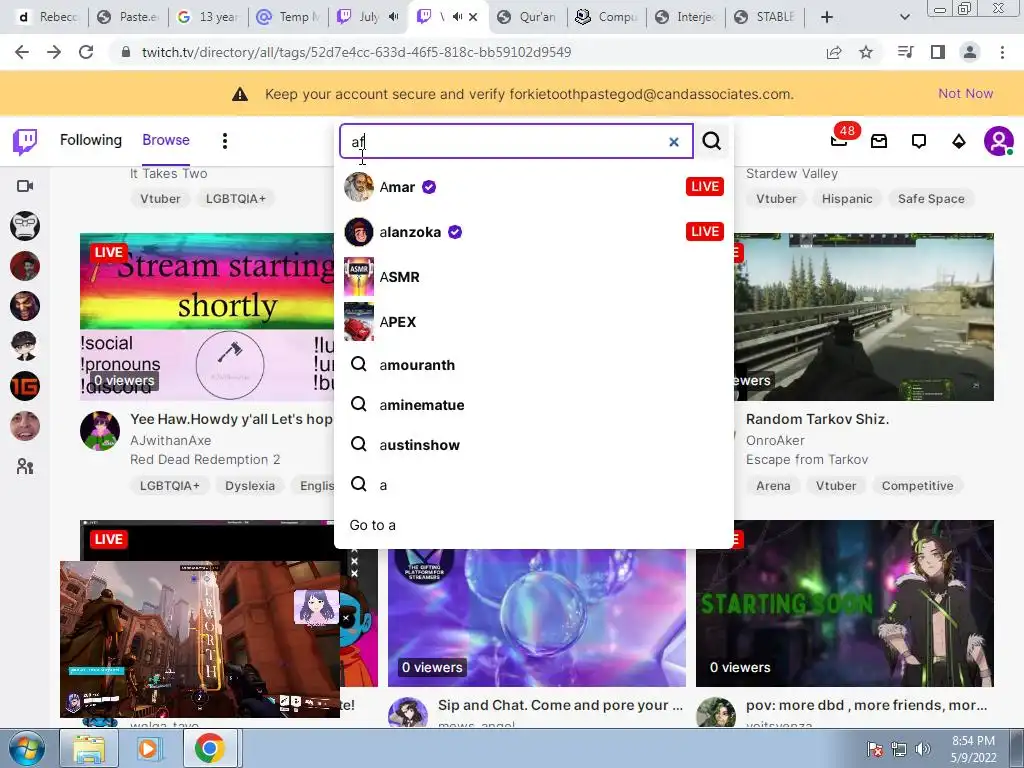Switch to the Temp M browser tab
The width and height of the screenshot is (1024, 768).
[290, 17]
